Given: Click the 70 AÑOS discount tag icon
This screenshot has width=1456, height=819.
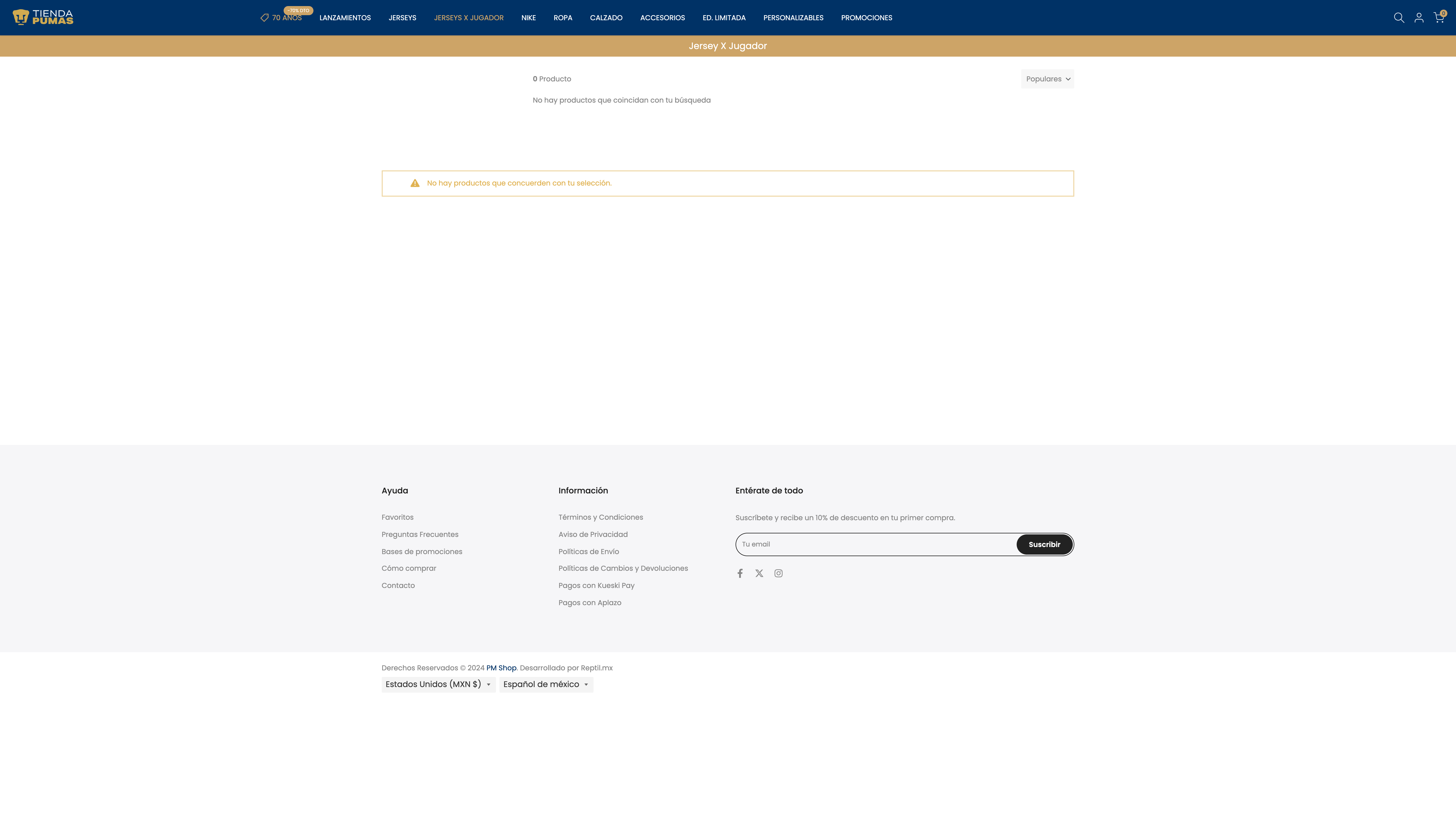Looking at the screenshot, I should (264, 17).
